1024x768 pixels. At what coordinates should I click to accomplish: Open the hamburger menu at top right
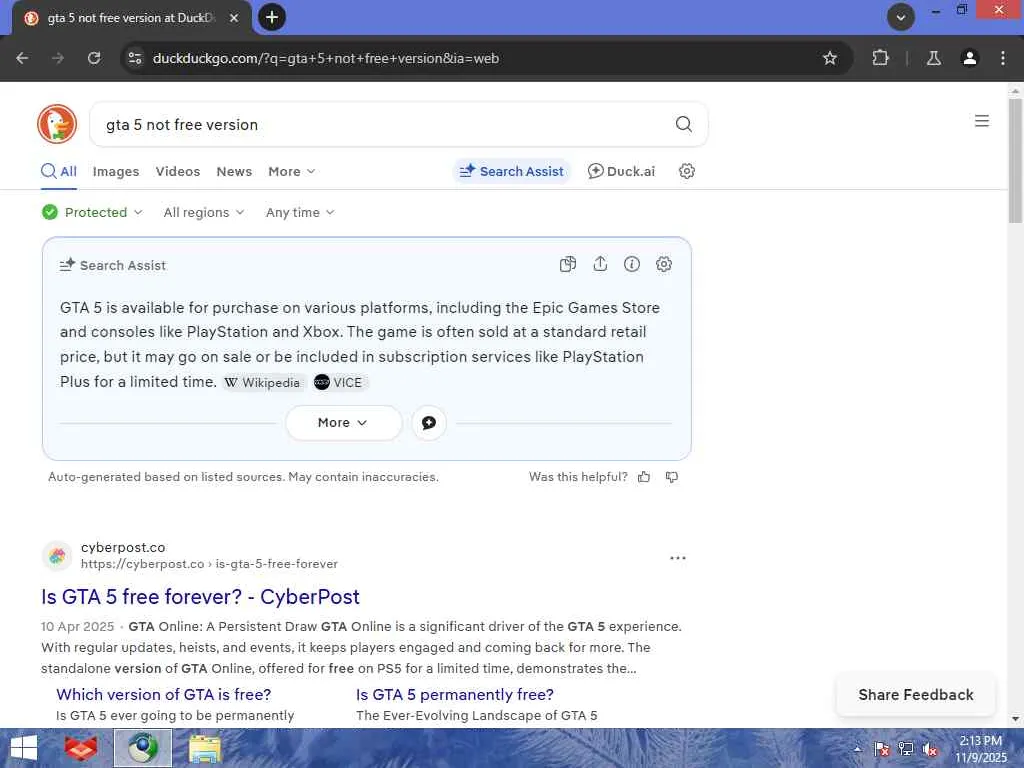(981, 121)
